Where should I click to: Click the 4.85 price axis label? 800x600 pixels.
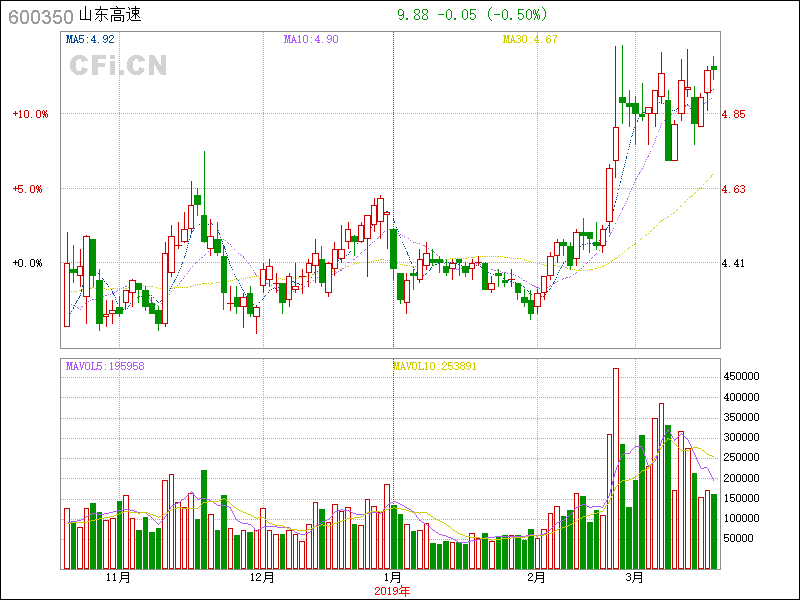(733, 115)
